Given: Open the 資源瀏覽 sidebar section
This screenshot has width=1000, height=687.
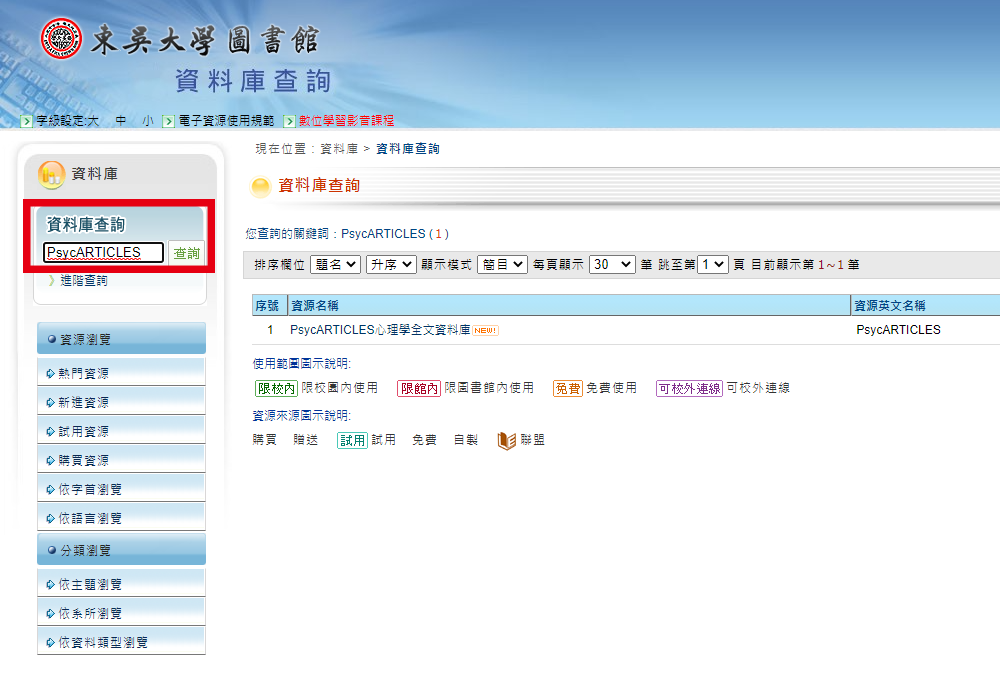Looking at the screenshot, I should 121,339.
